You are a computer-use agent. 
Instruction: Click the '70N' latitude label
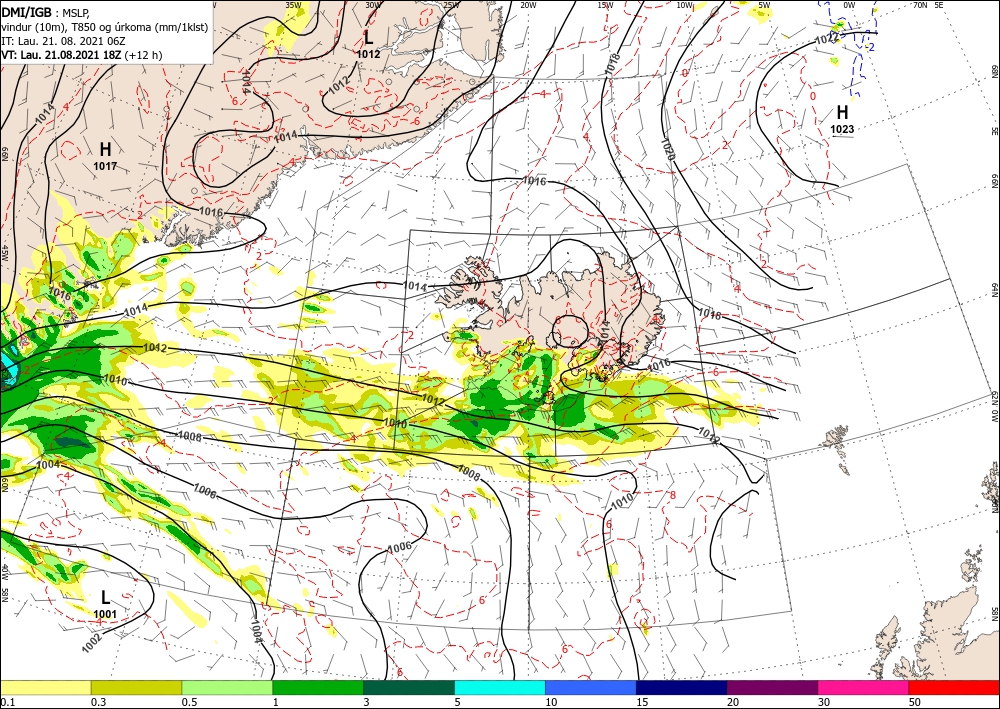[920, 5]
